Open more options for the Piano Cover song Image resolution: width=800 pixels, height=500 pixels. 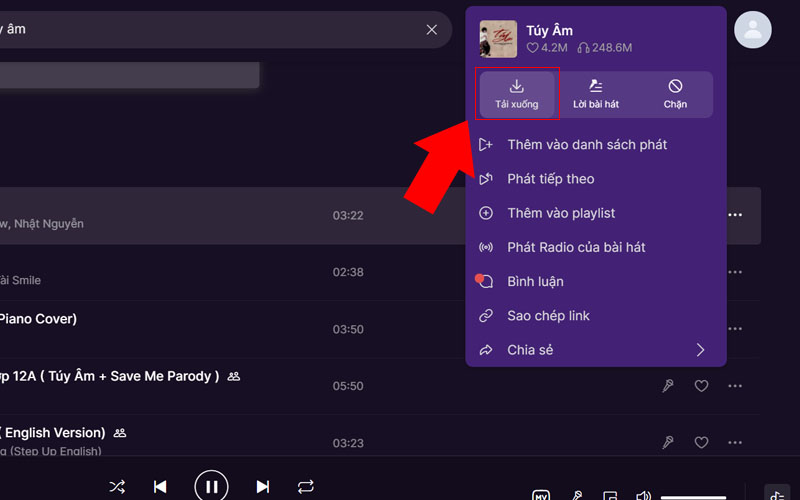[735, 329]
